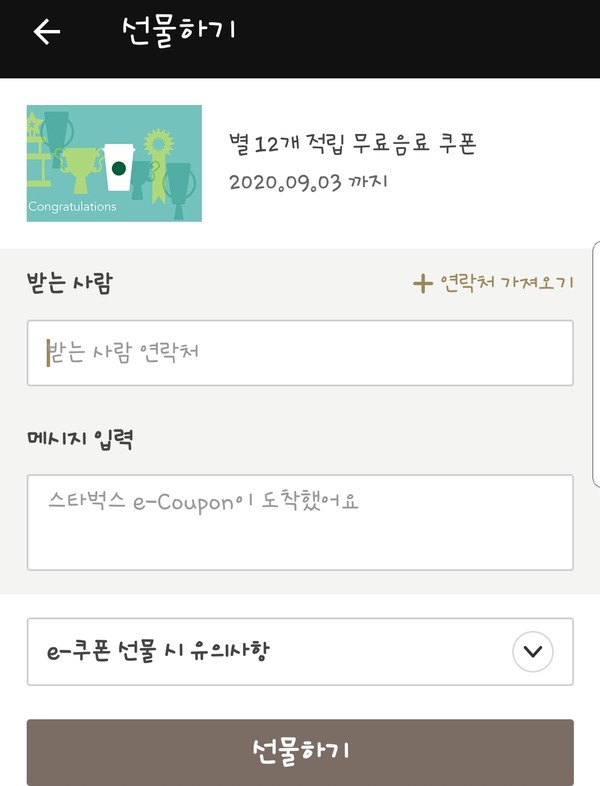
Task: Expand e-쿠폰 선물 시 유의사항 section
Action: click(300, 651)
